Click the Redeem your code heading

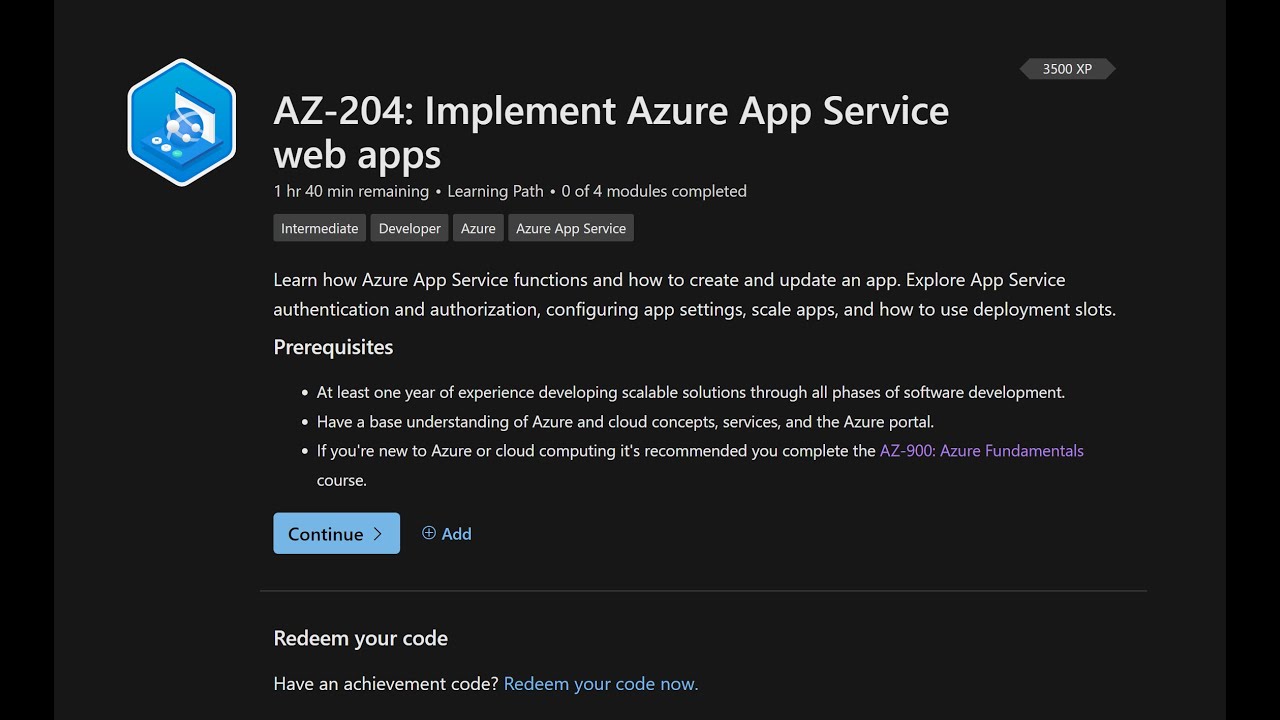pos(361,638)
